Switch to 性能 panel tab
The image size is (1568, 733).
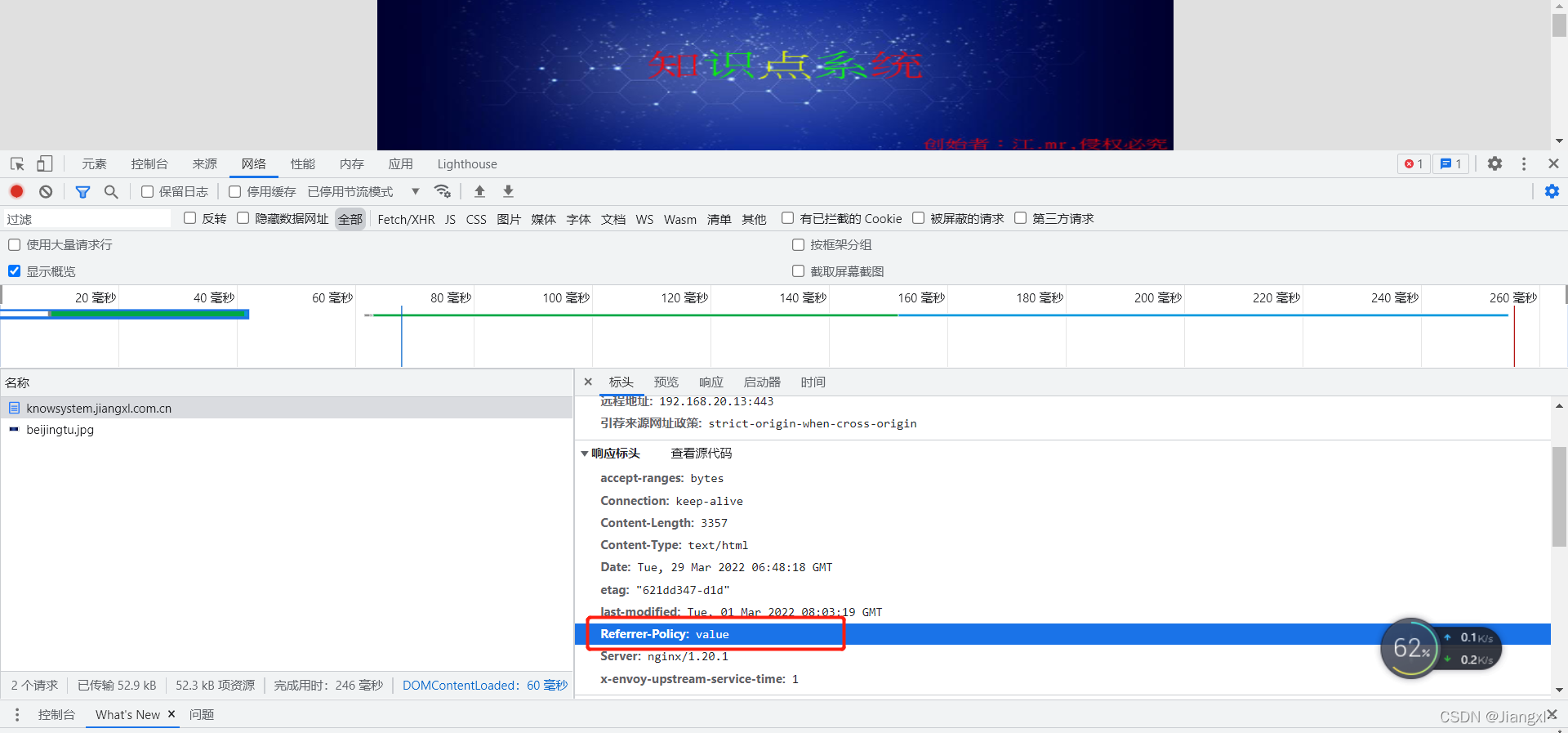coord(303,164)
